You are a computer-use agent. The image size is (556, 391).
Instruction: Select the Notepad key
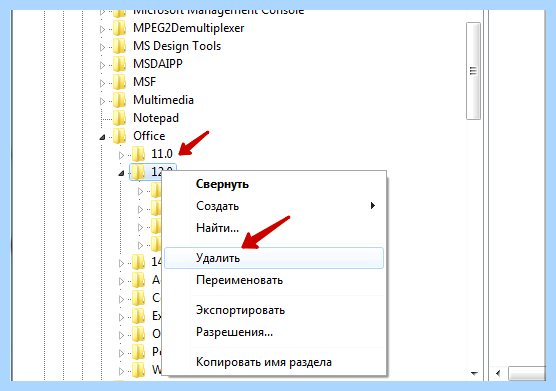point(156,118)
